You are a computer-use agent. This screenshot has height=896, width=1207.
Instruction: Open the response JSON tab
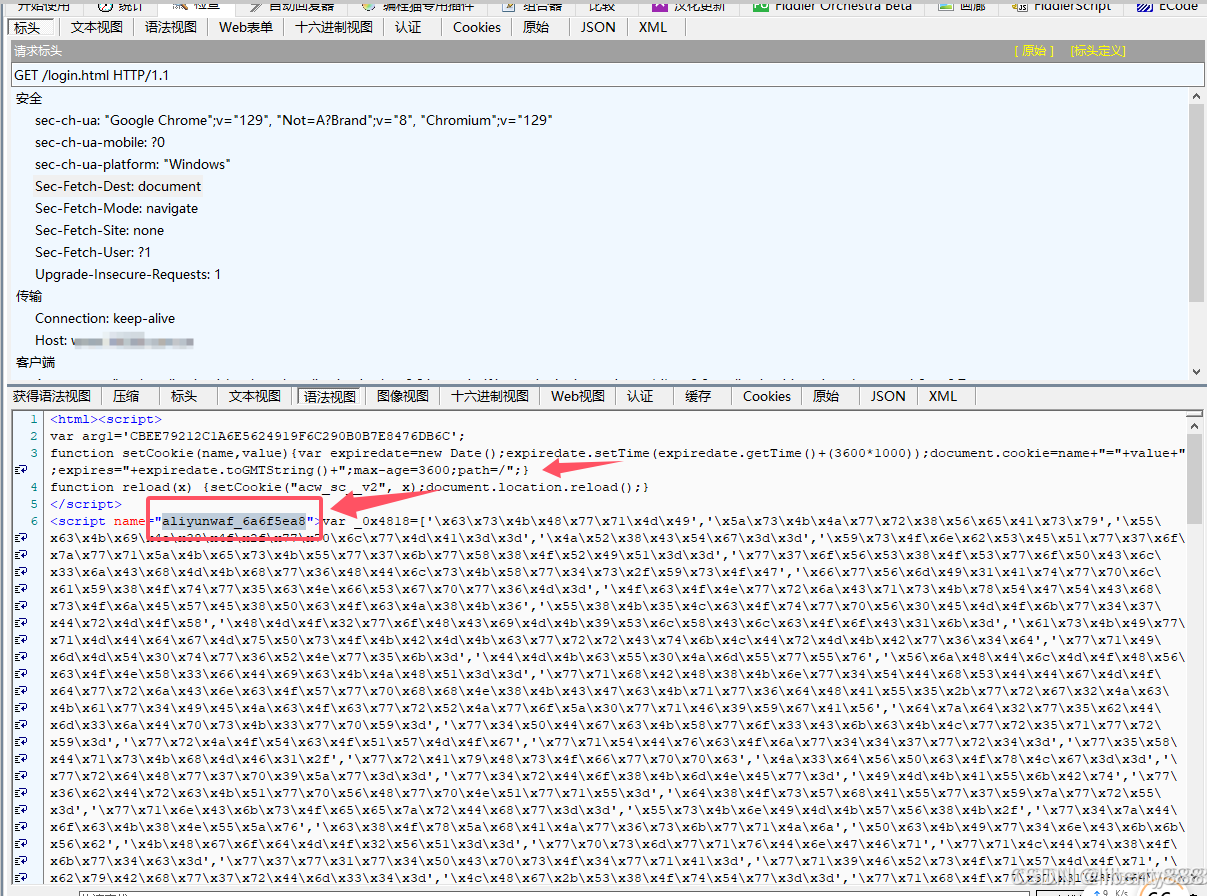(888, 396)
